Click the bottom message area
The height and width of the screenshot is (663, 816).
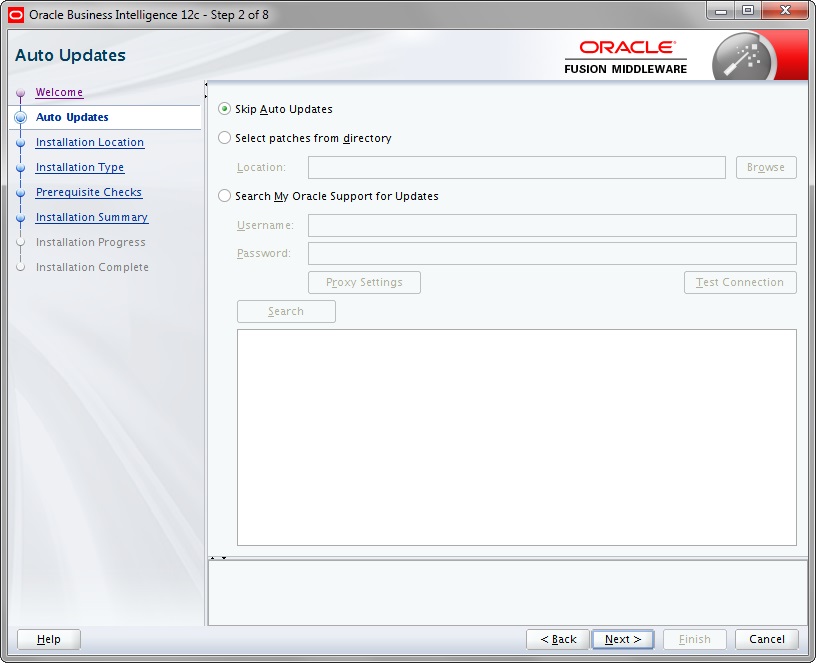tap(507, 593)
